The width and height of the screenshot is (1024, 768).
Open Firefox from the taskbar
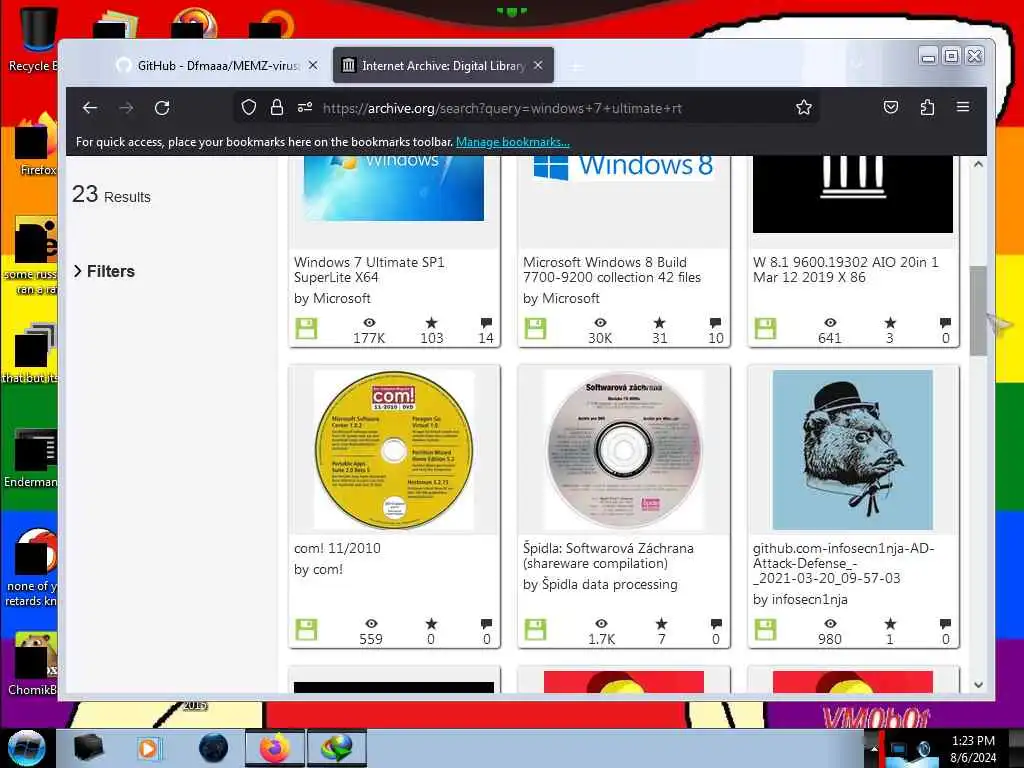274,748
